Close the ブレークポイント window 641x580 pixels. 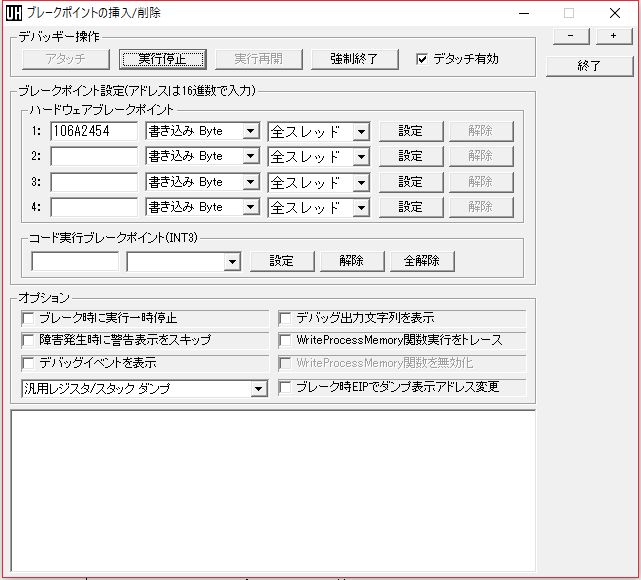(x=614, y=13)
